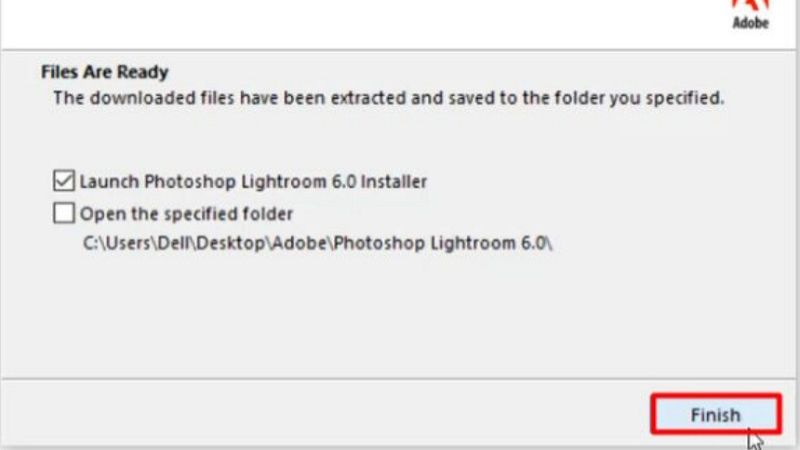Screen dimensions: 800x450
Task: Click the Launch Photoshop Lightroom 6.0 Installer label
Action: (x=253, y=181)
